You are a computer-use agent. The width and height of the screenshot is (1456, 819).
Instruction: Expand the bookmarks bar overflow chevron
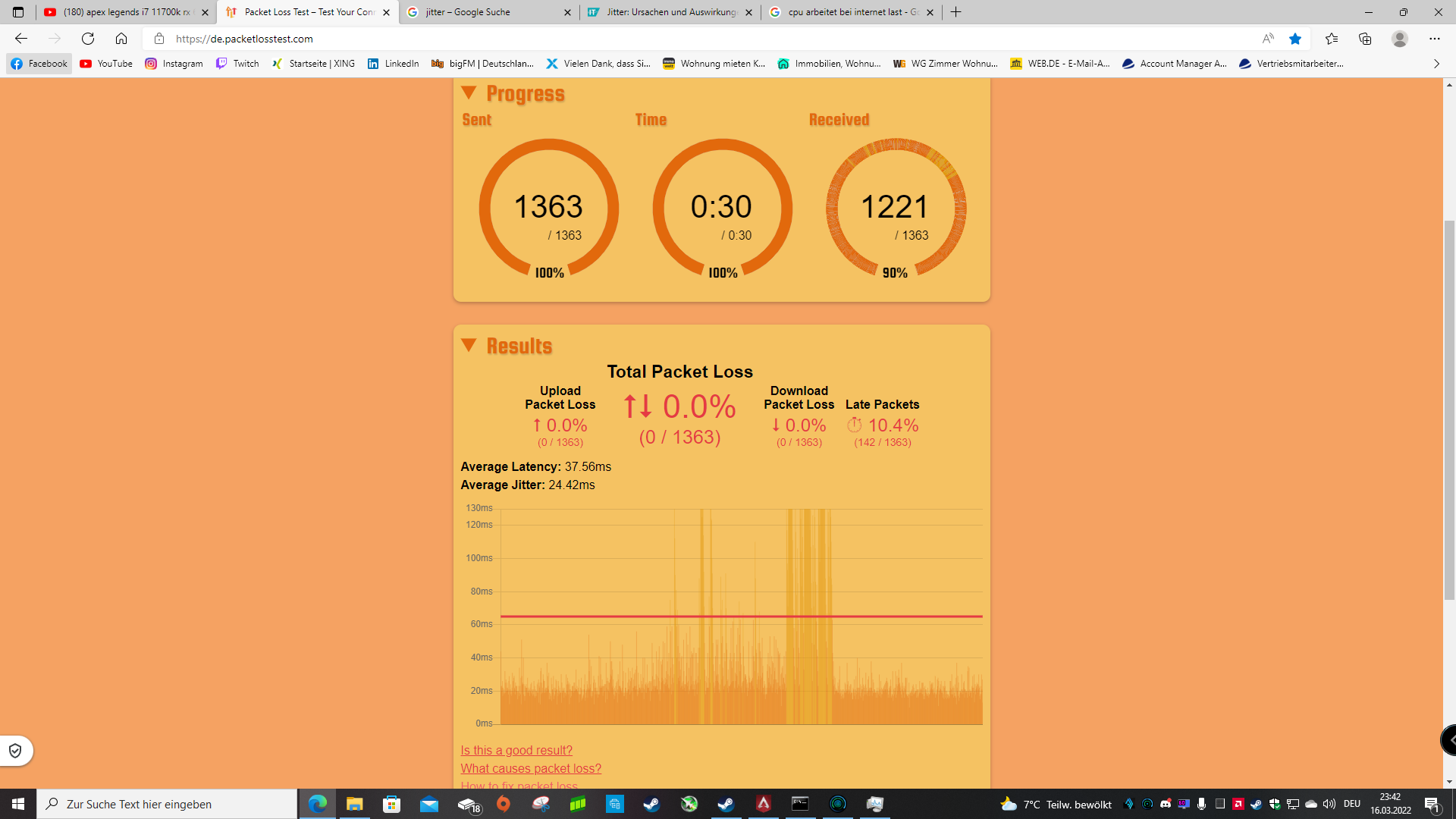(x=1436, y=64)
